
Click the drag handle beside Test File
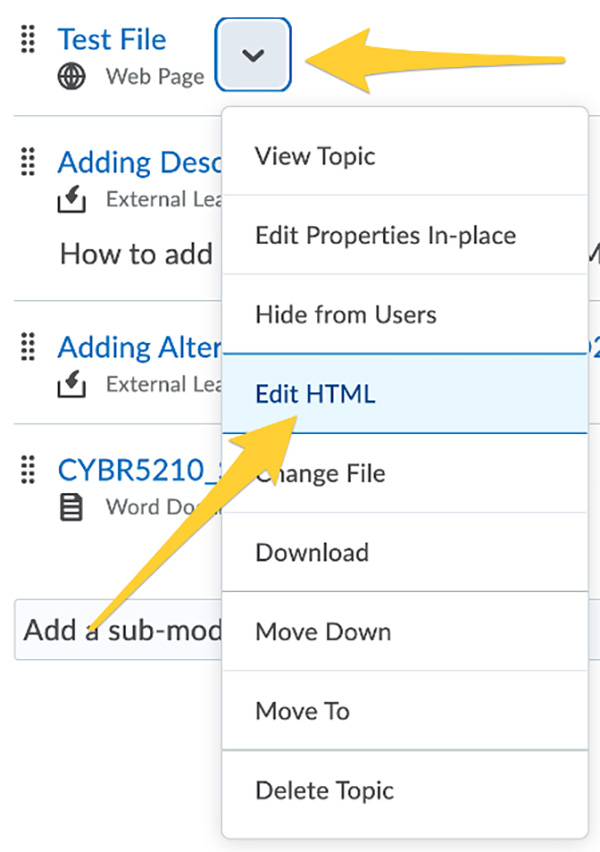(x=28, y=39)
